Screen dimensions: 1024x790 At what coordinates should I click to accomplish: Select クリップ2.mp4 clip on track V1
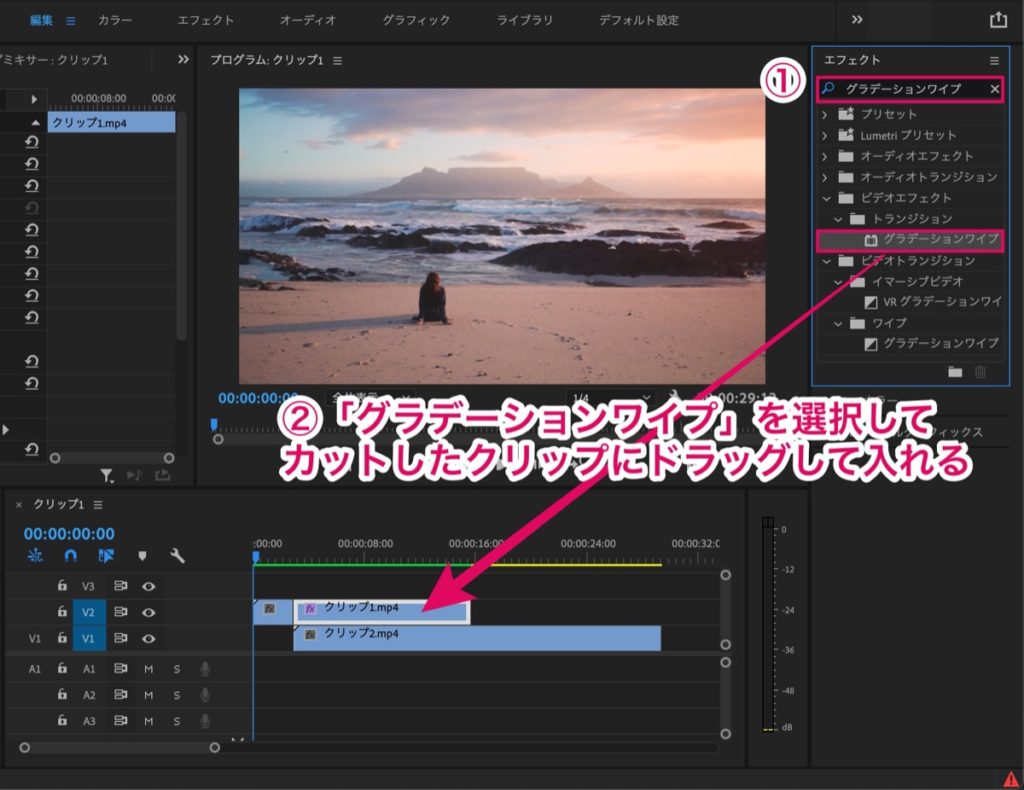[477, 638]
